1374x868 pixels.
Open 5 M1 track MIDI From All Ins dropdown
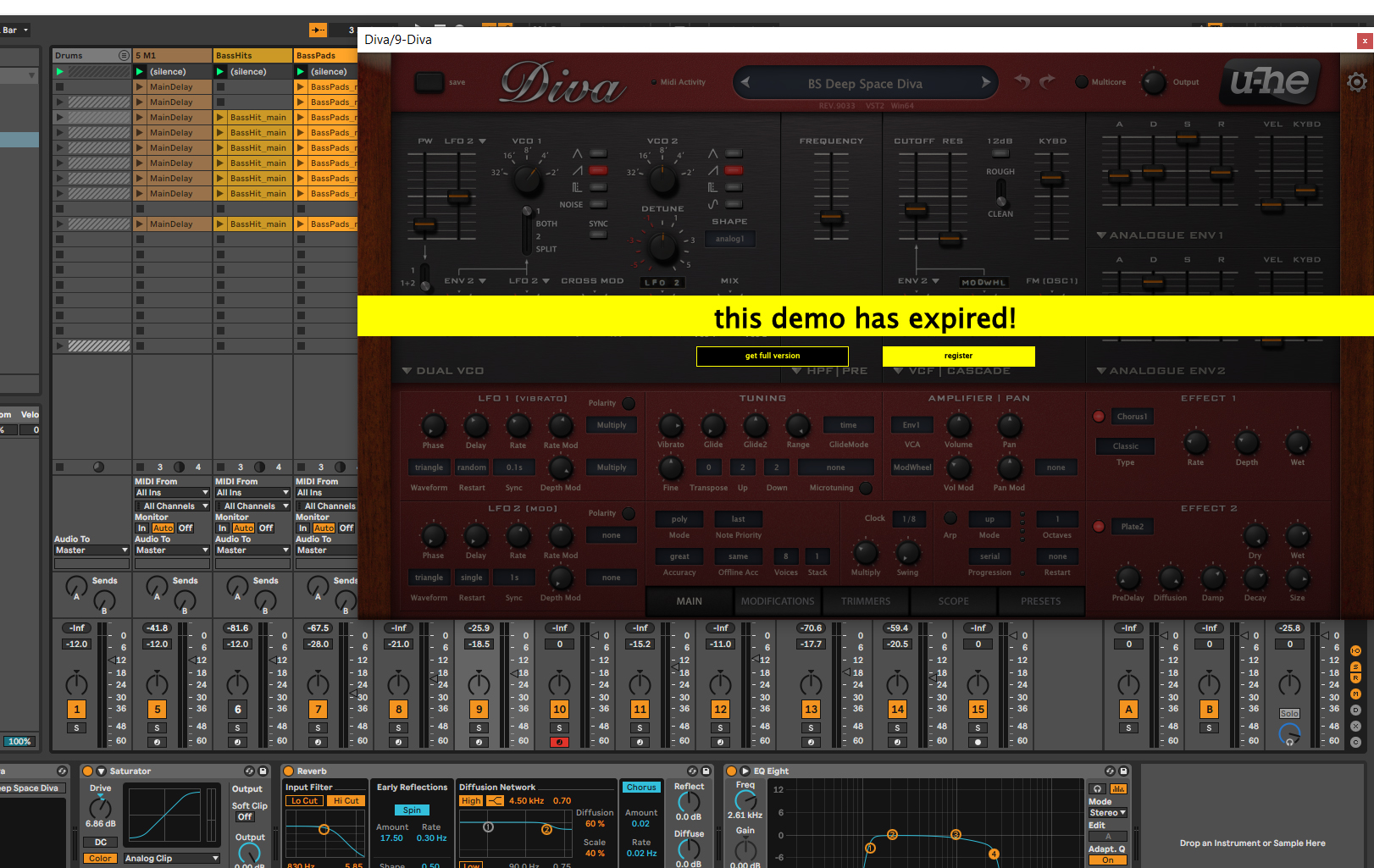pos(172,493)
